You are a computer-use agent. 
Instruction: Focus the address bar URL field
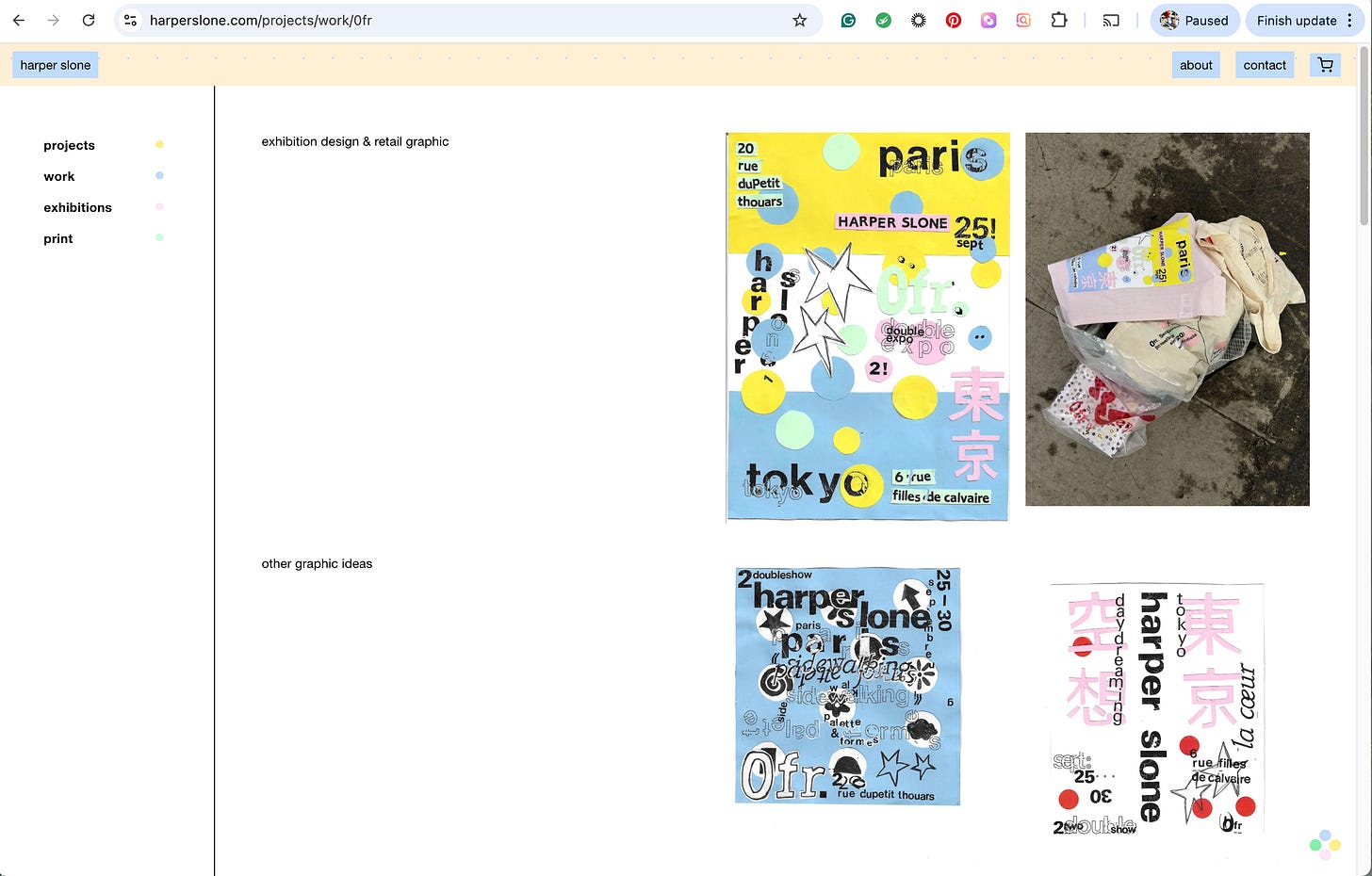point(466,20)
